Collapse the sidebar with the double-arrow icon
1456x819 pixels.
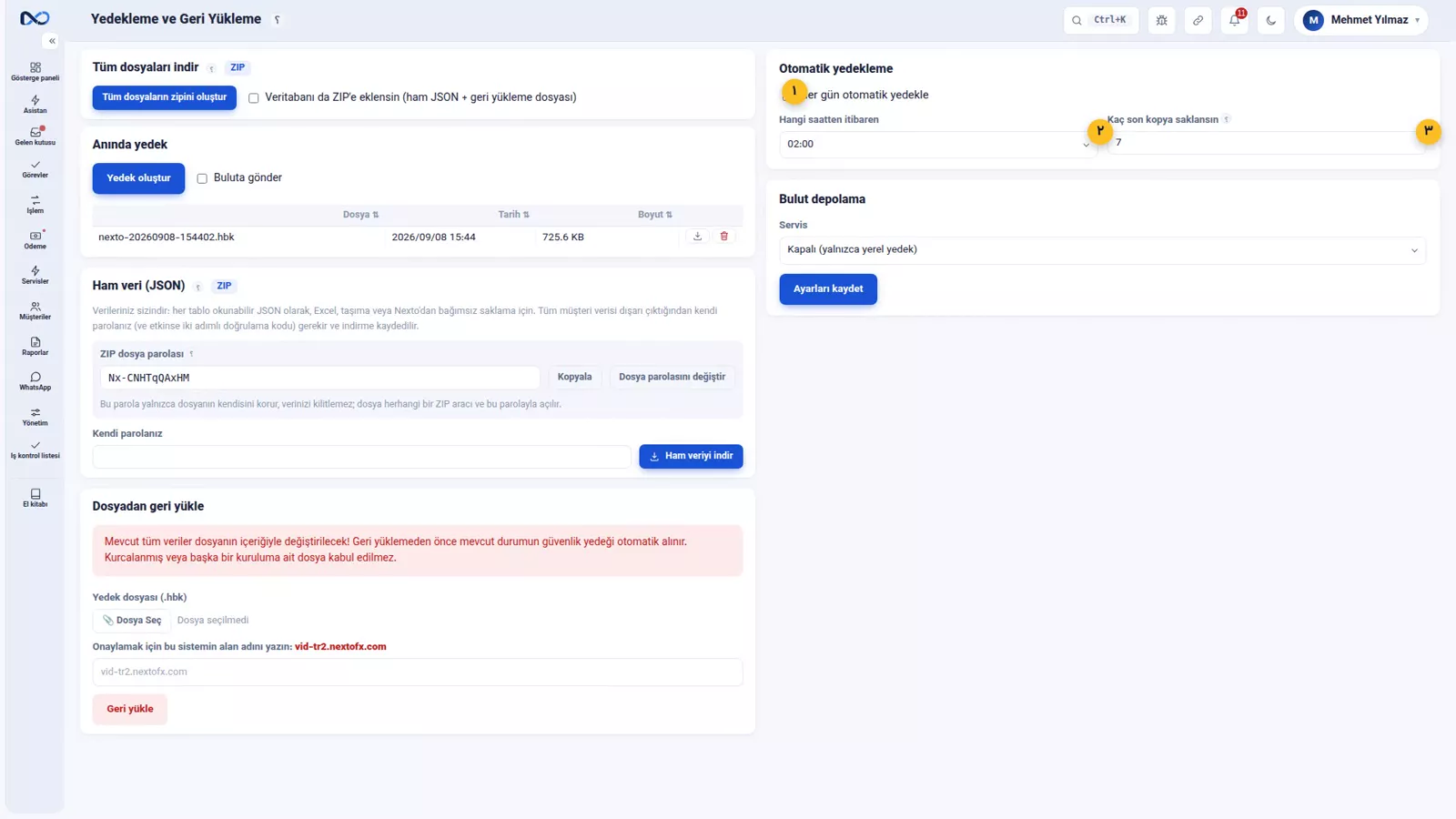click(52, 41)
